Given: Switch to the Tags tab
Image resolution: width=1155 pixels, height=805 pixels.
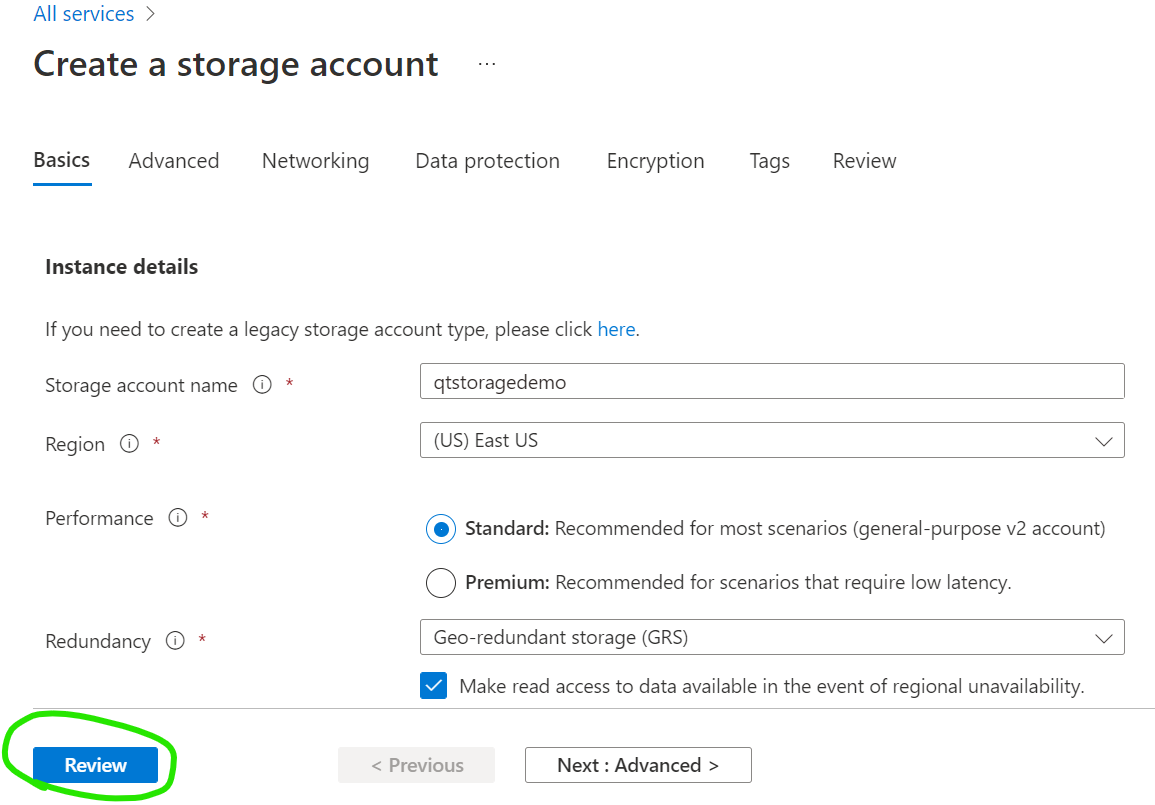Looking at the screenshot, I should (x=770, y=161).
